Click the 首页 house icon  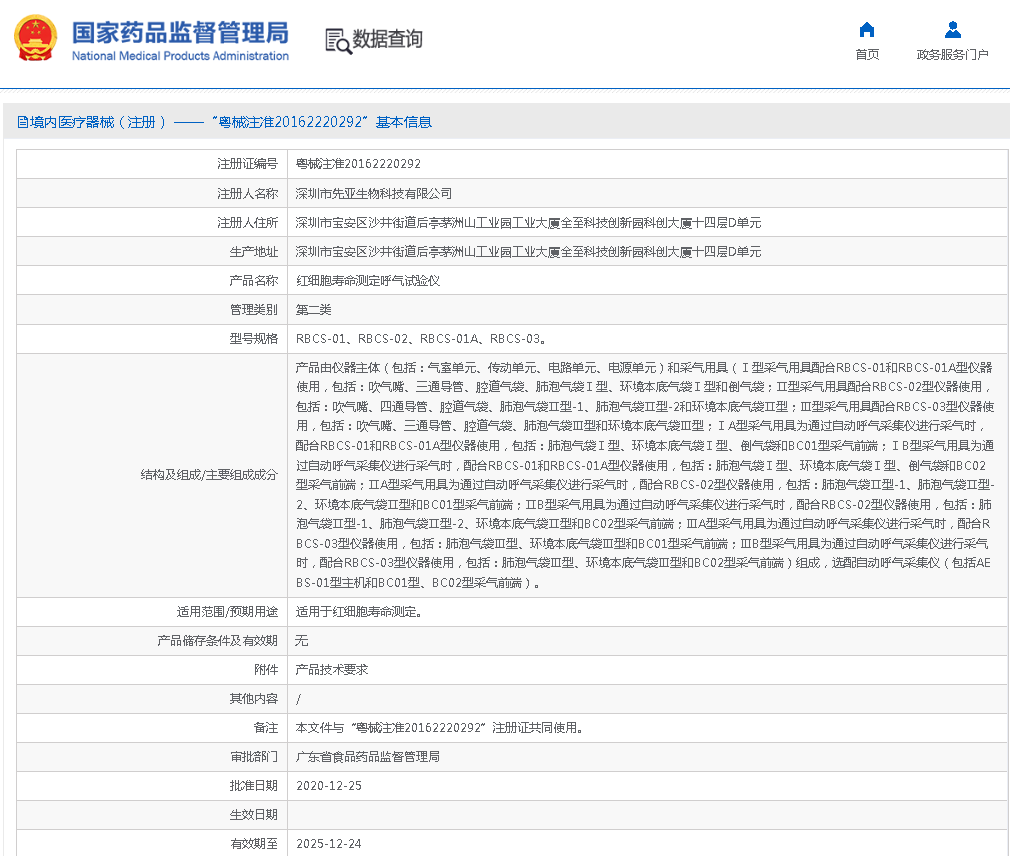(x=867, y=30)
